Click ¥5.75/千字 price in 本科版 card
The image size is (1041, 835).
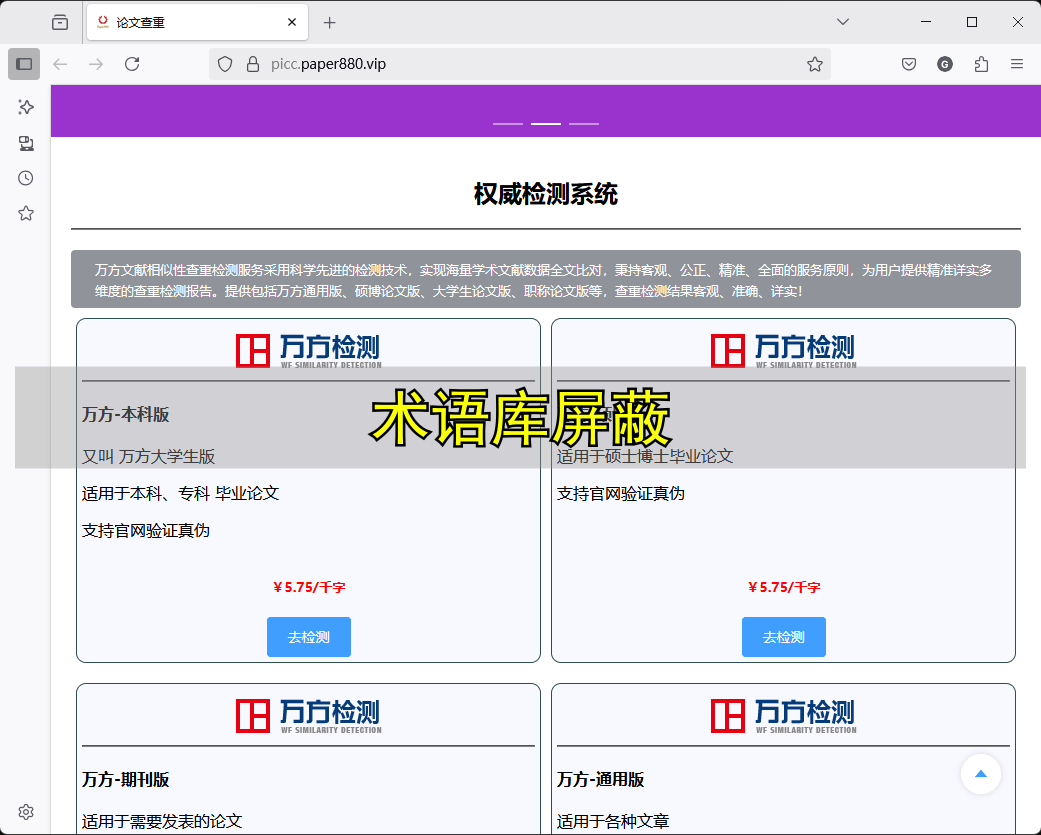[309, 587]
